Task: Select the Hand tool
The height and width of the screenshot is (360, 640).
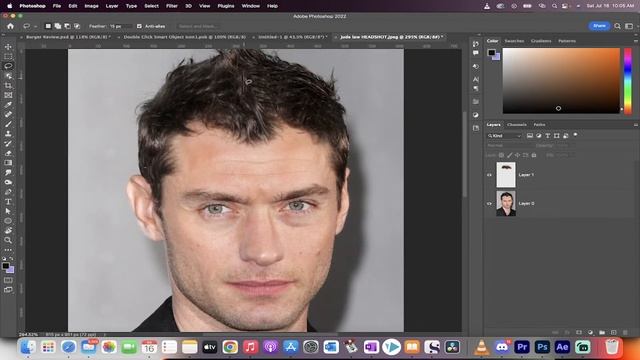Action: pyautogui.click(x=8, y=231)
